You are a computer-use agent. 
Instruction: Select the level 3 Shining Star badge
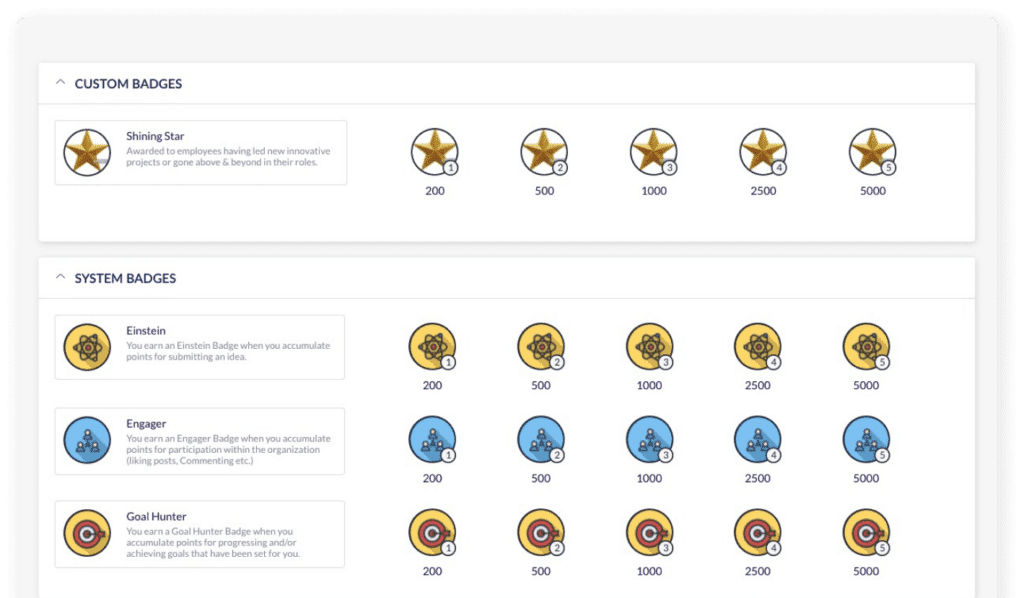point(653,153)
